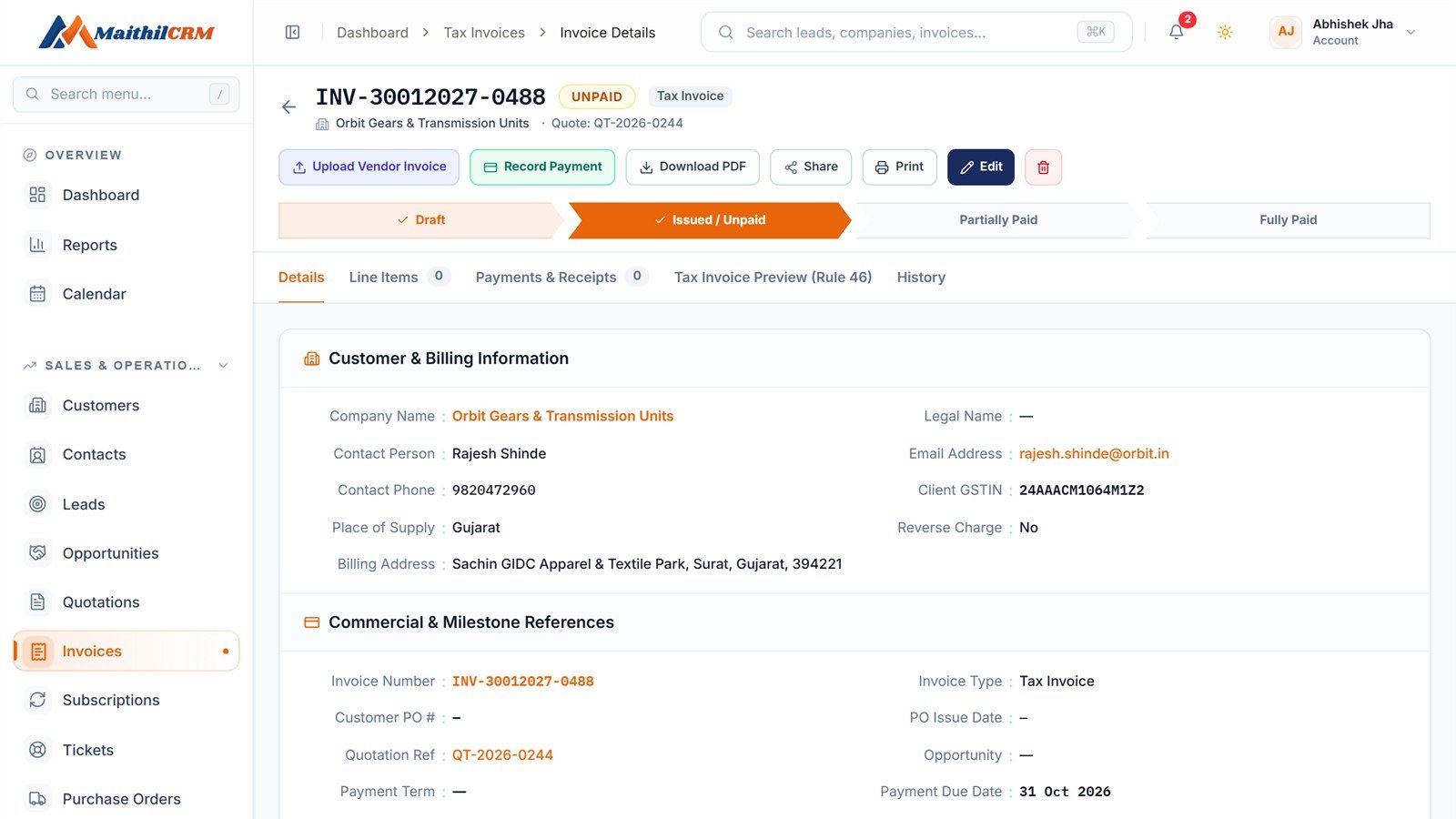
Task: Click the INV-30012027-0488 invoice number link
Action: pos(523,682)
